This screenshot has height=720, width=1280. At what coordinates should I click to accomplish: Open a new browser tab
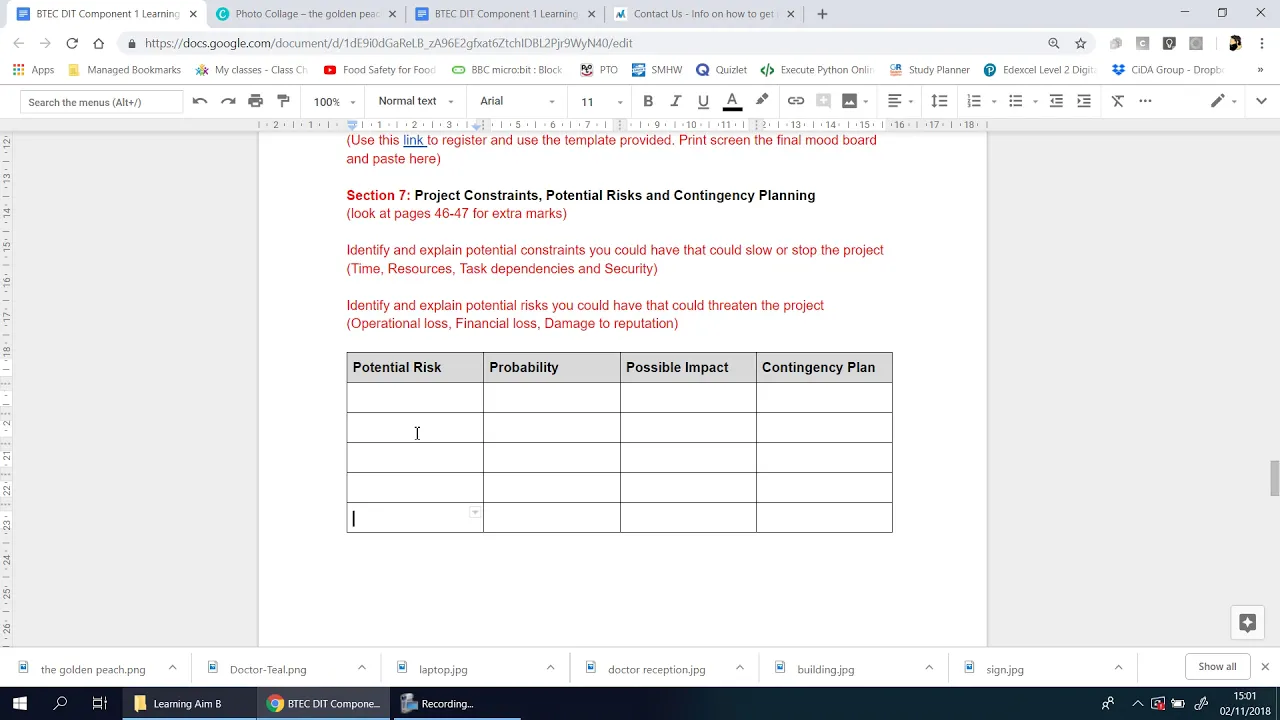click(x=822, y=14)
